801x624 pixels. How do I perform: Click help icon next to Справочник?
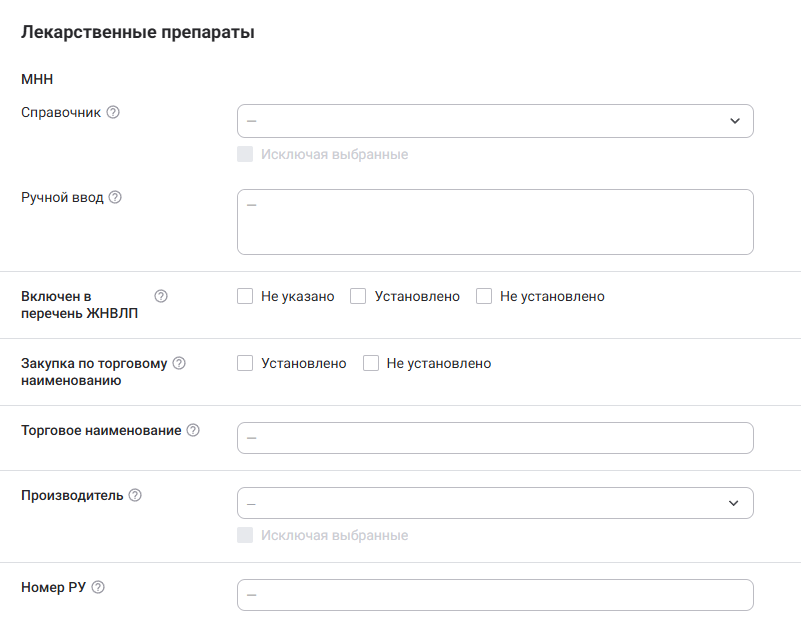click(x=113, y=112)
